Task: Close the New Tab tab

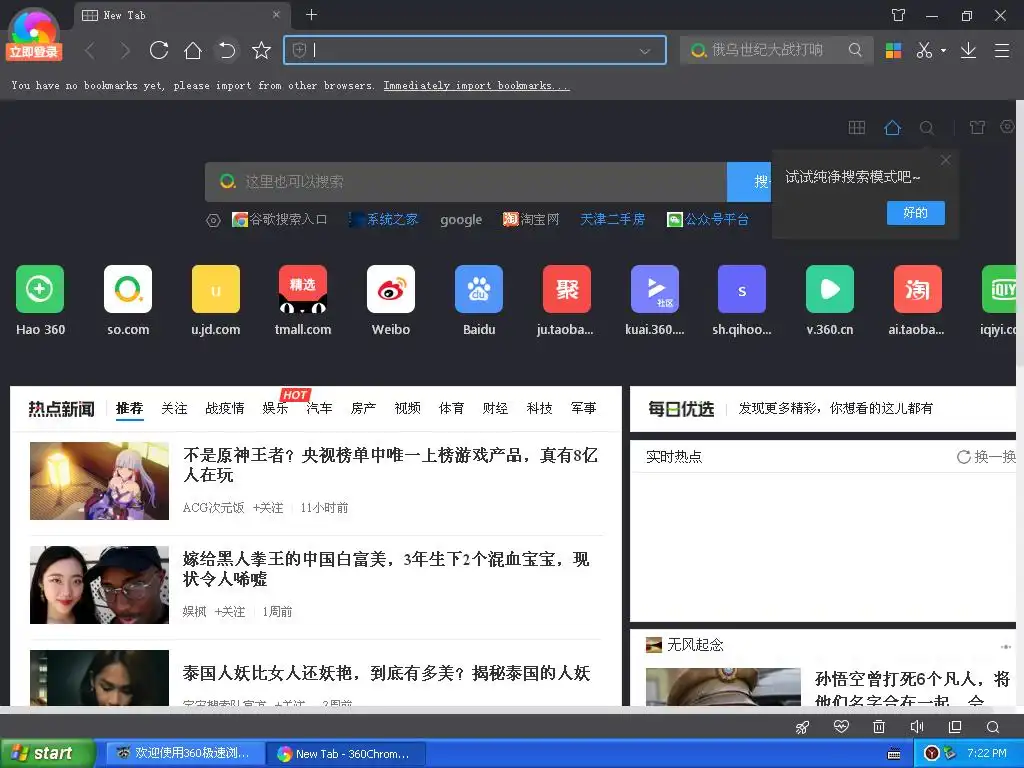Action: [276, 14]
